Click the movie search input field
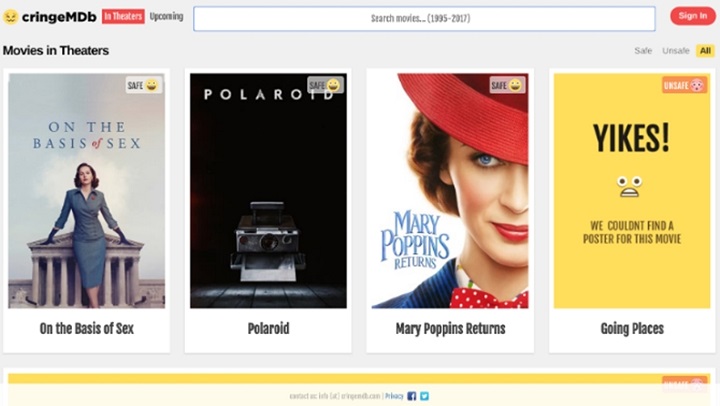 tap(424, 18)
